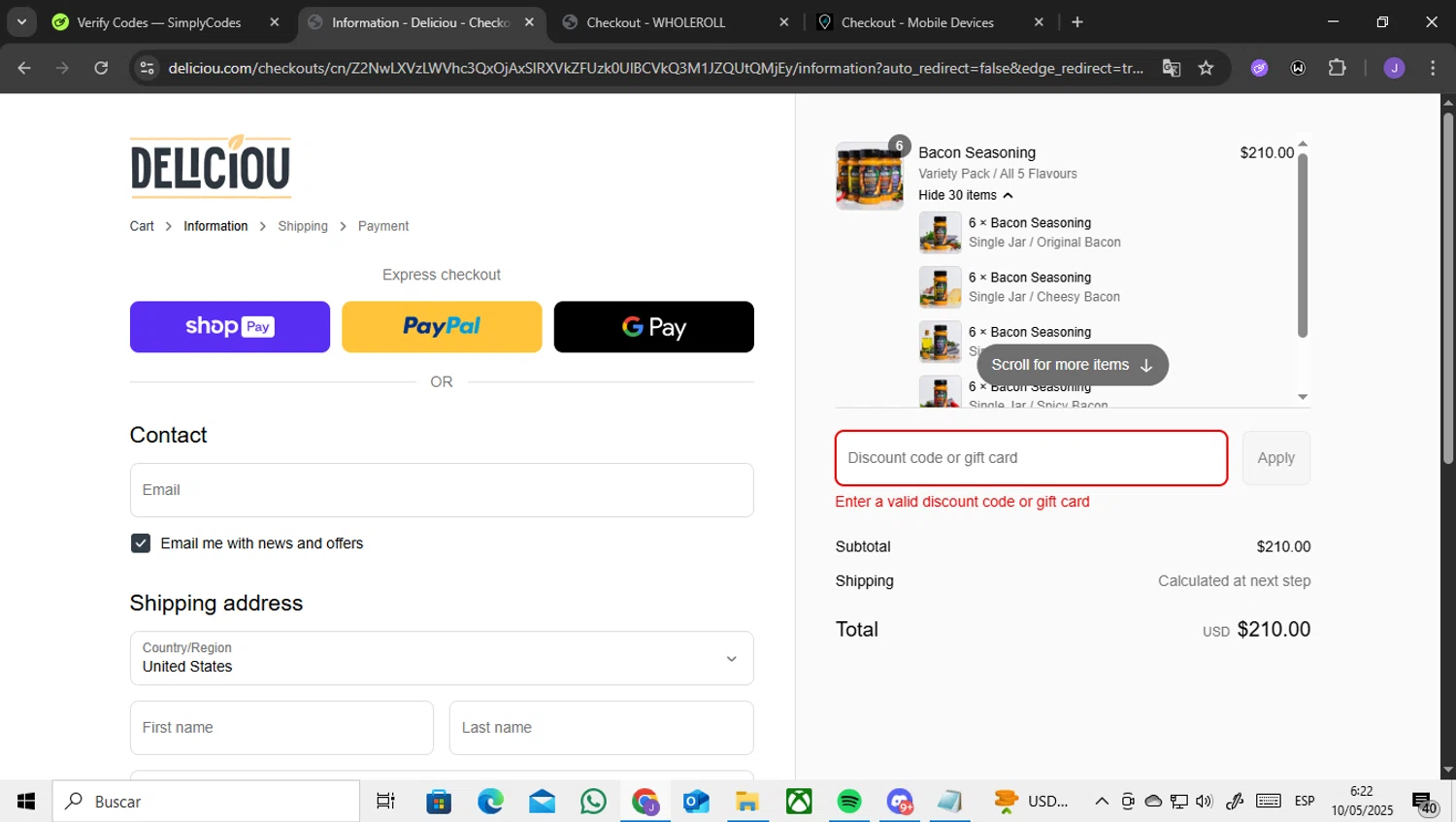This screenshot has width=1456, height=822.
Task: Open the Chrome profile avatar
Action: [1394, 68]
